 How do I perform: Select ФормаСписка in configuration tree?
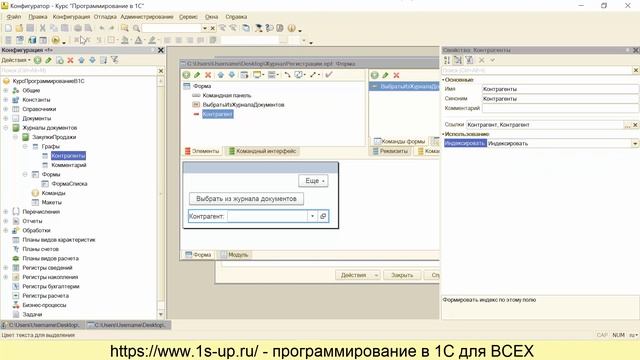pyautogui.click(x=69, y=184)
